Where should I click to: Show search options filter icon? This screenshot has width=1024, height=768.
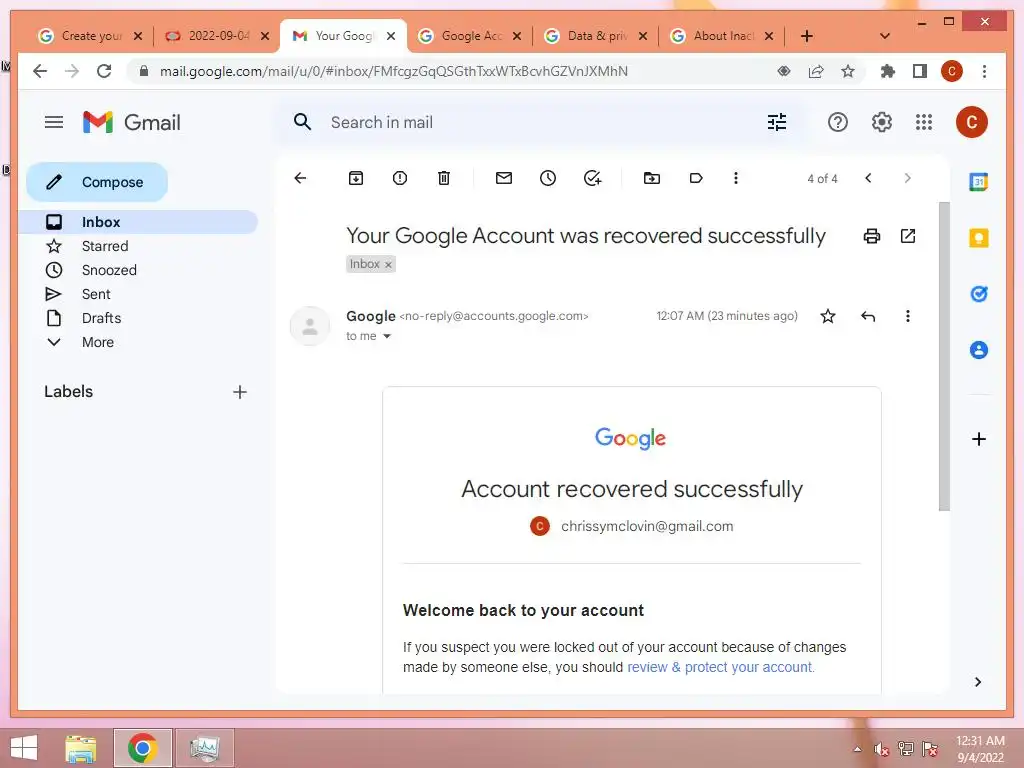pos(776,122)
